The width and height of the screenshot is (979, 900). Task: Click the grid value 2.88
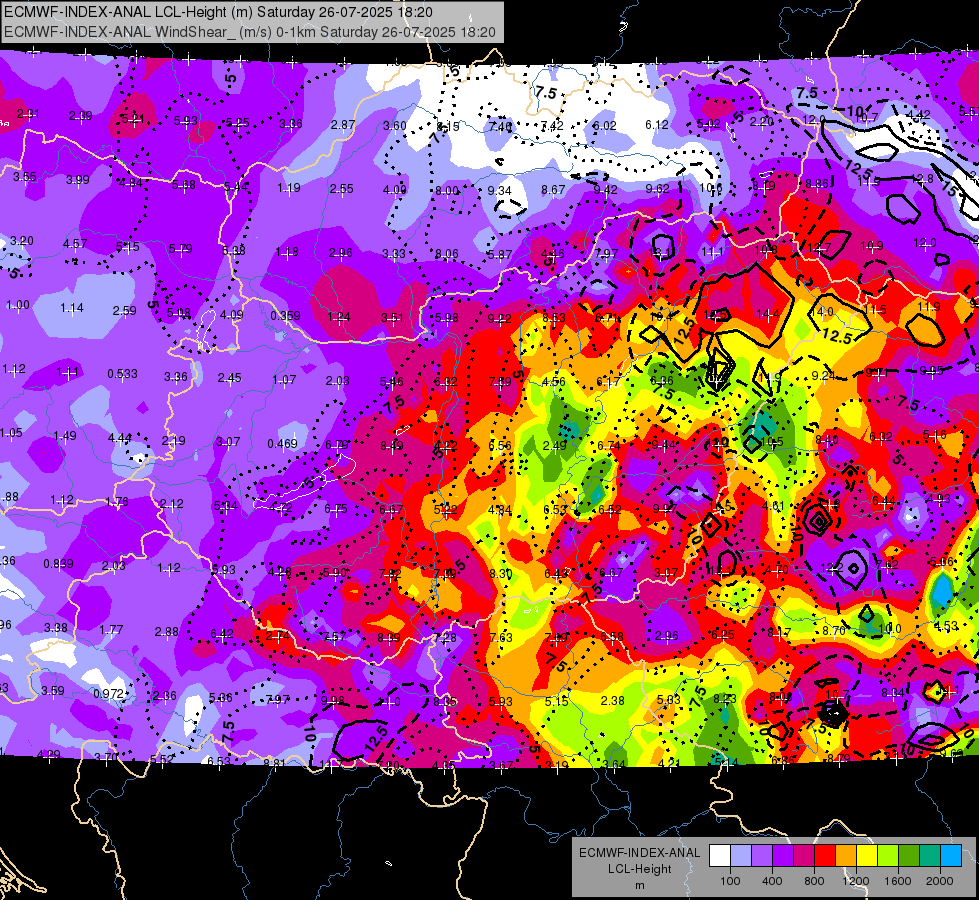click(167, 631)
